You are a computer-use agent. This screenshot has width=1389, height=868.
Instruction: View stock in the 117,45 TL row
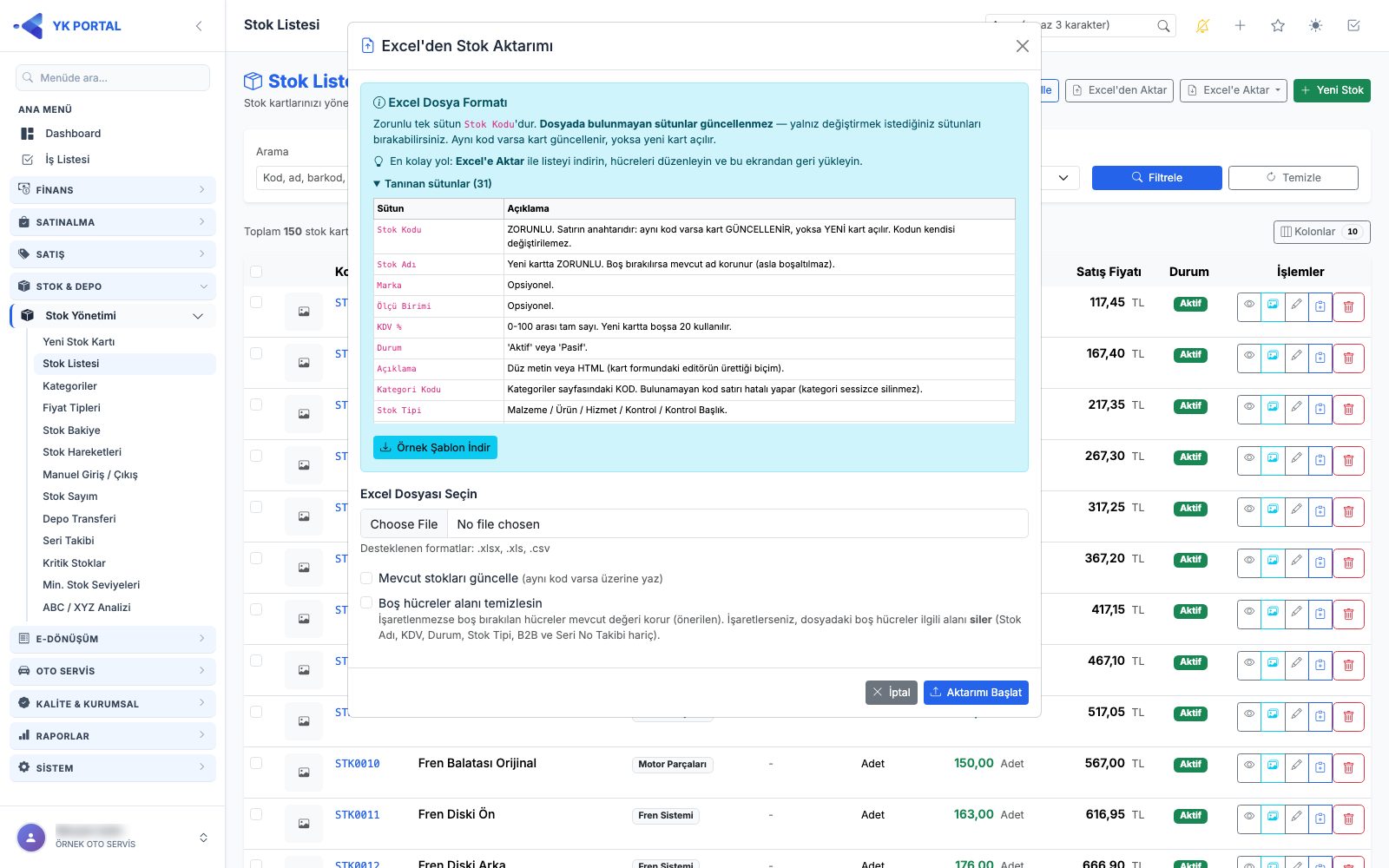click(1249, 306)
